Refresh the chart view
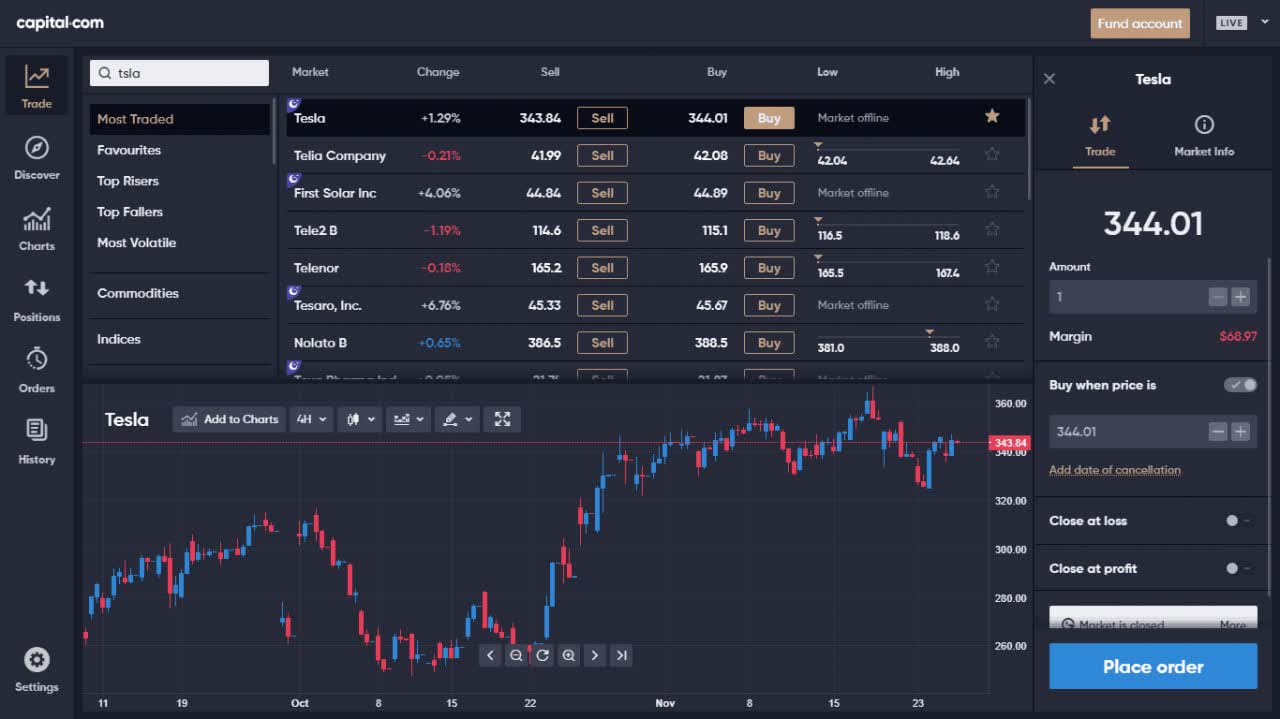The width and height of the screenshot is (1280, 719). (542, 655)
